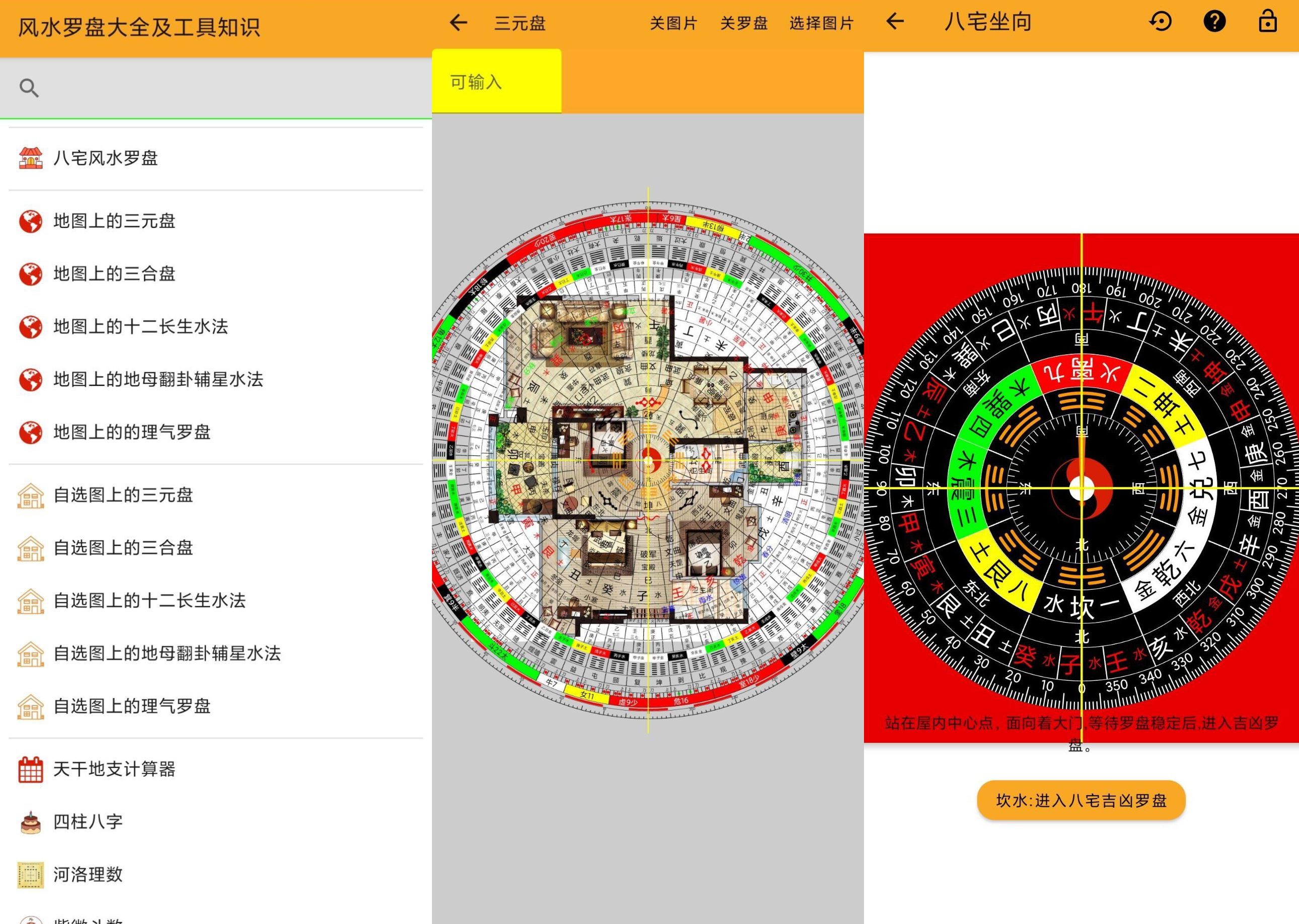Select 自选图上的理气罗盘 entry
This screenshot has height=924, width=1299.
(132, 706)
